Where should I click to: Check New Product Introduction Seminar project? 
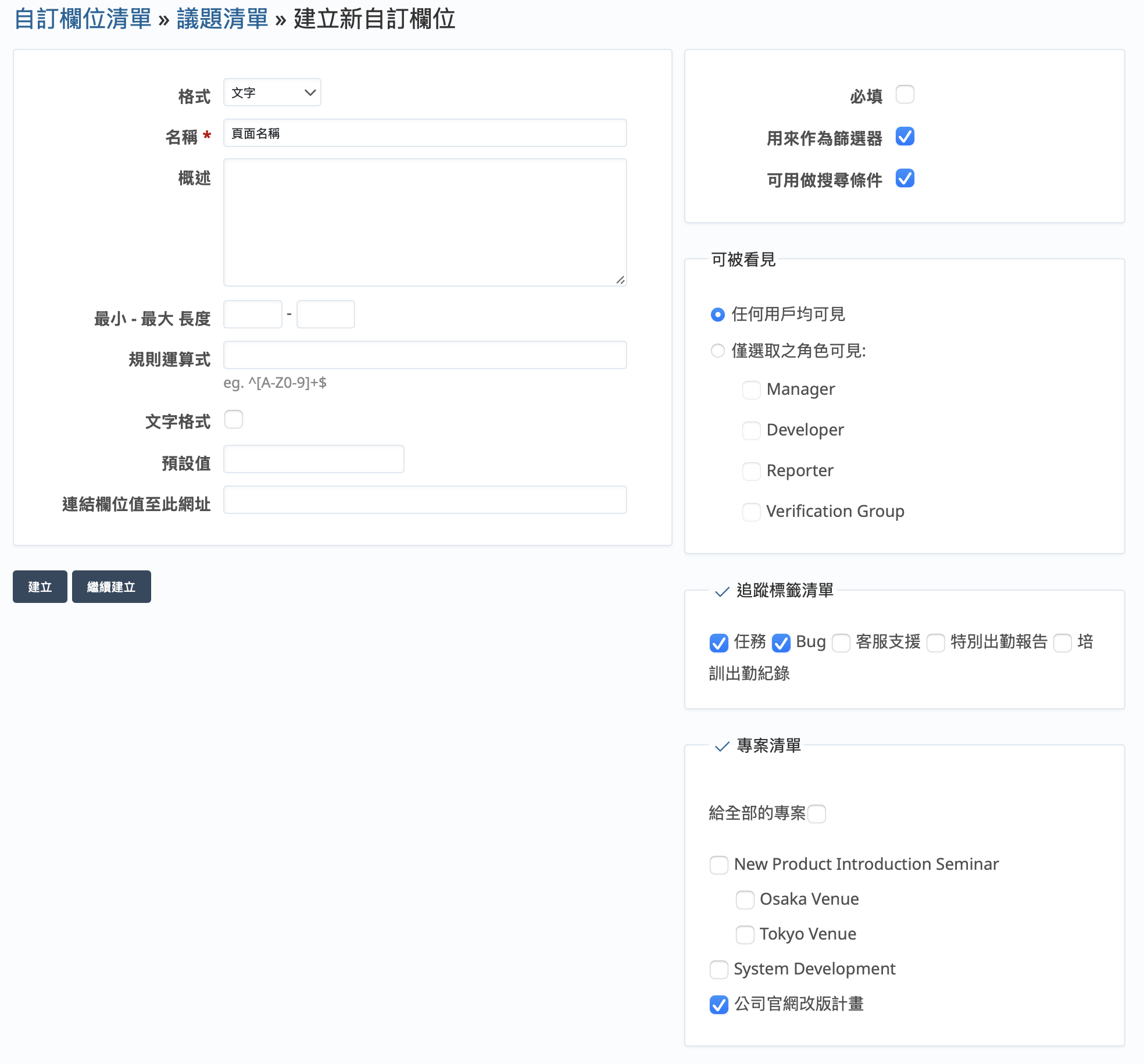point(719,865)
